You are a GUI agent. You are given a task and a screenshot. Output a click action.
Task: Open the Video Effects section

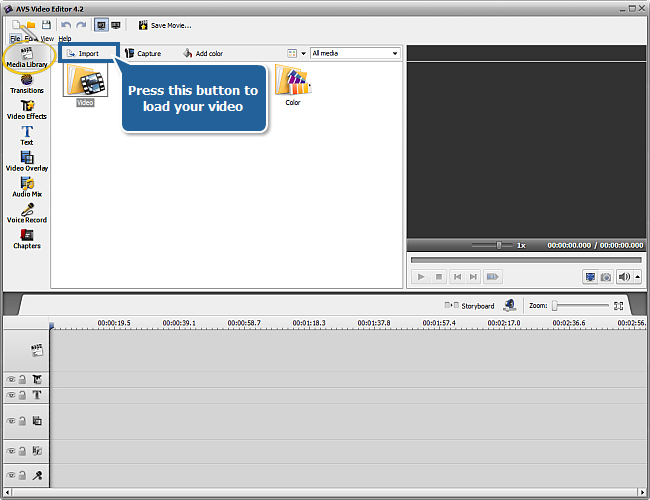[27, 110]
